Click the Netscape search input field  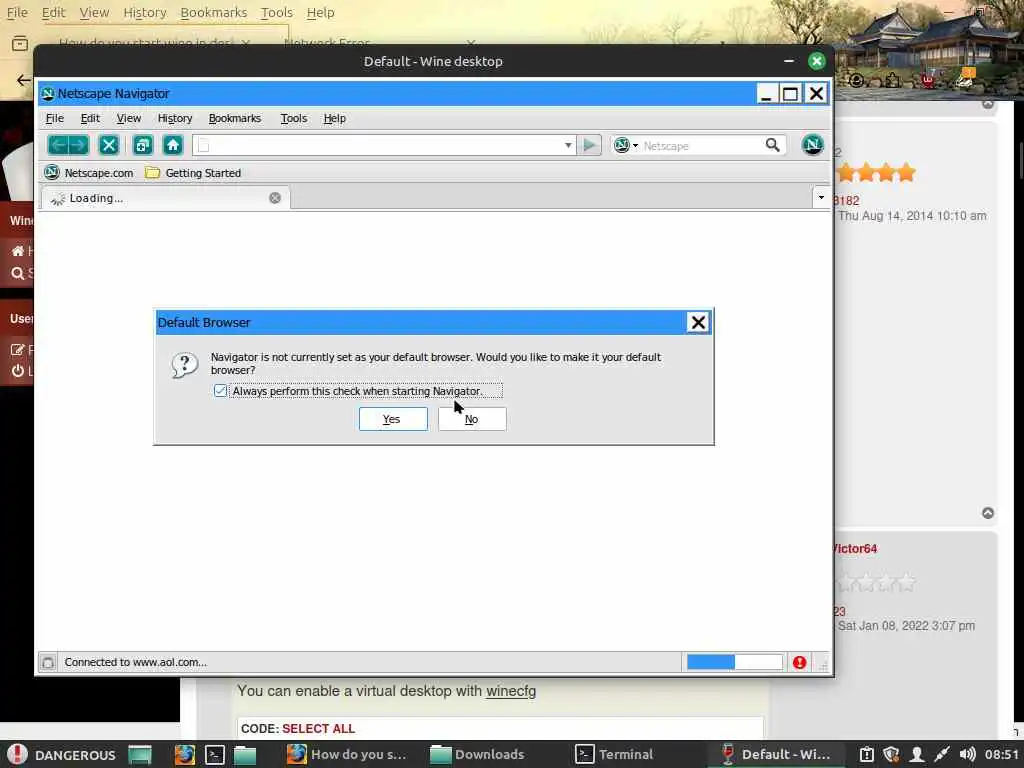tap(702, 145)
